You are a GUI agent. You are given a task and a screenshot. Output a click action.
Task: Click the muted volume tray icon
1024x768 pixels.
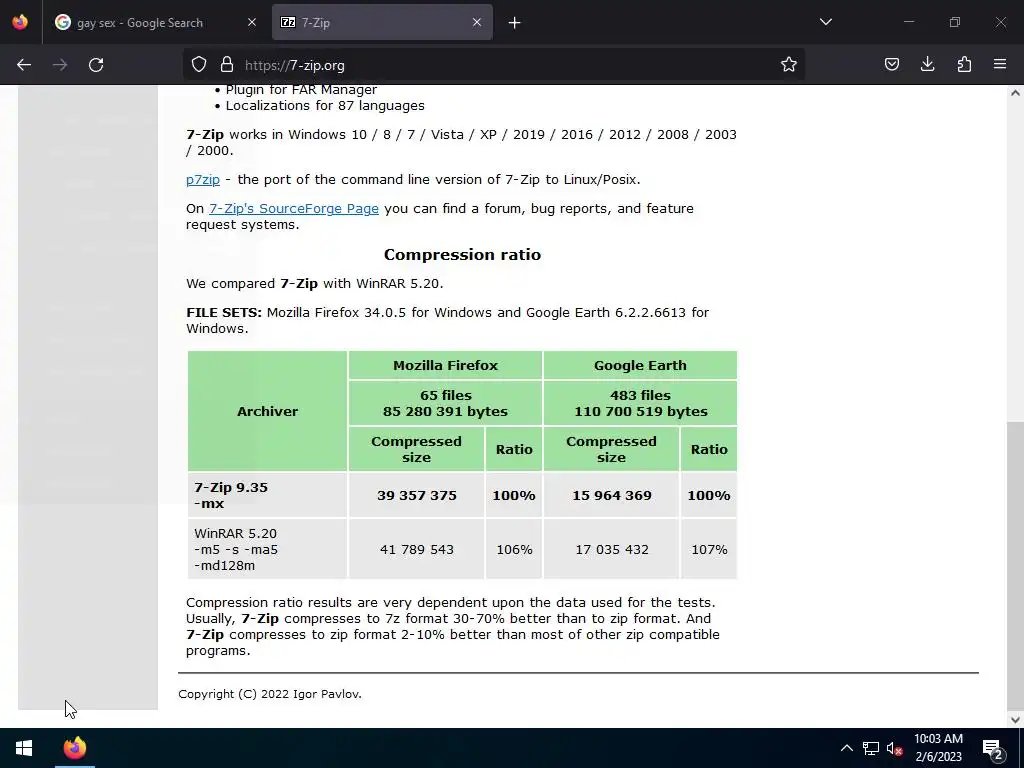[x=894, y=748]
